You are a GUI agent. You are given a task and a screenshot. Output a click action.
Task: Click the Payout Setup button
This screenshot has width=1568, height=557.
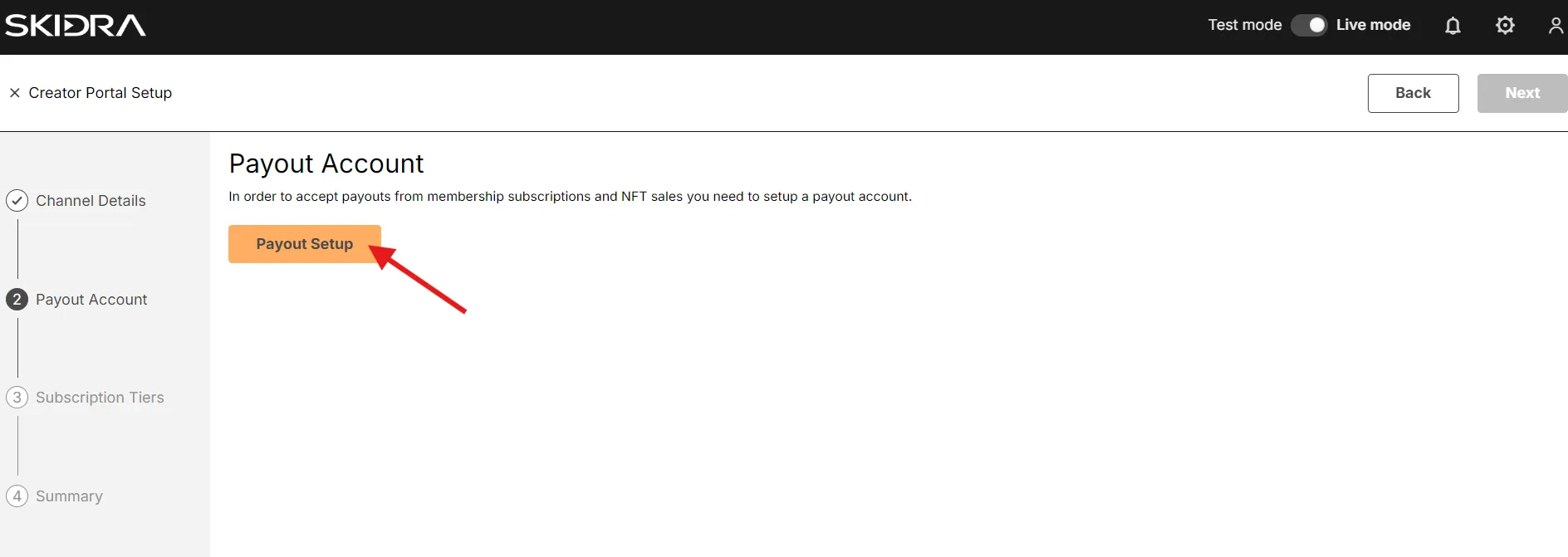pos(305,244)
